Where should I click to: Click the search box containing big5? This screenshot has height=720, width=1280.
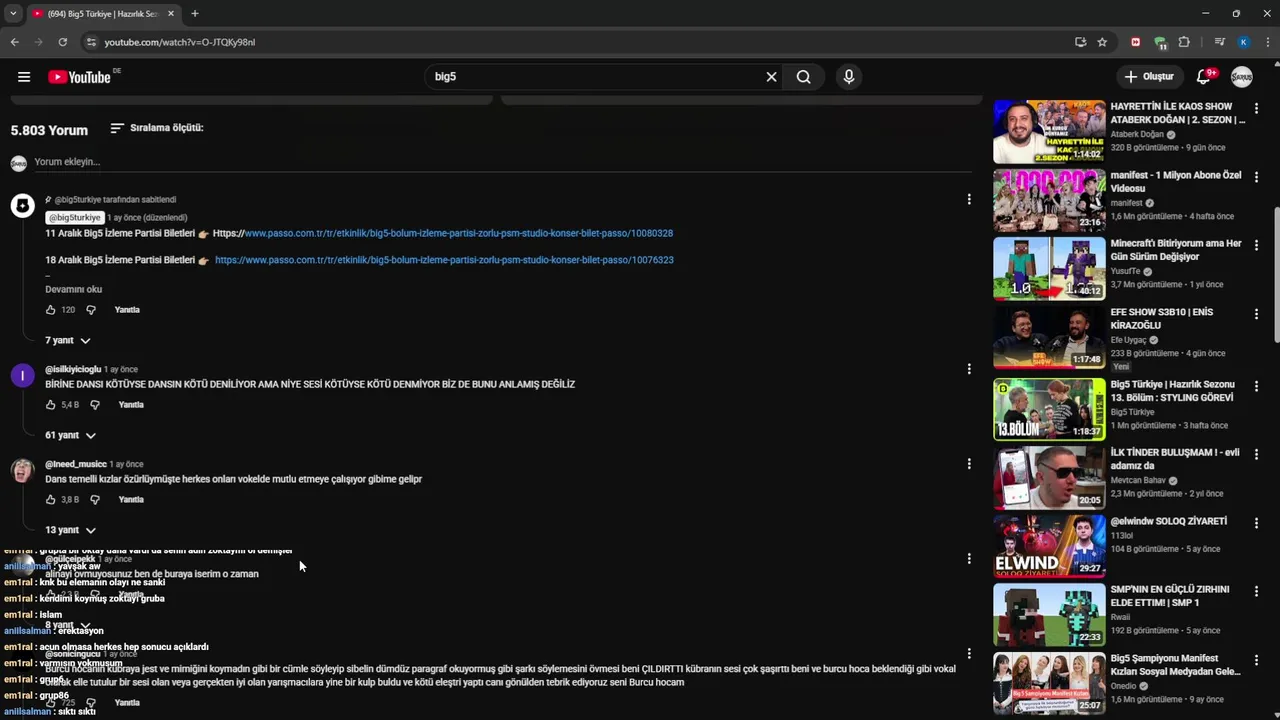click(594, 77)
